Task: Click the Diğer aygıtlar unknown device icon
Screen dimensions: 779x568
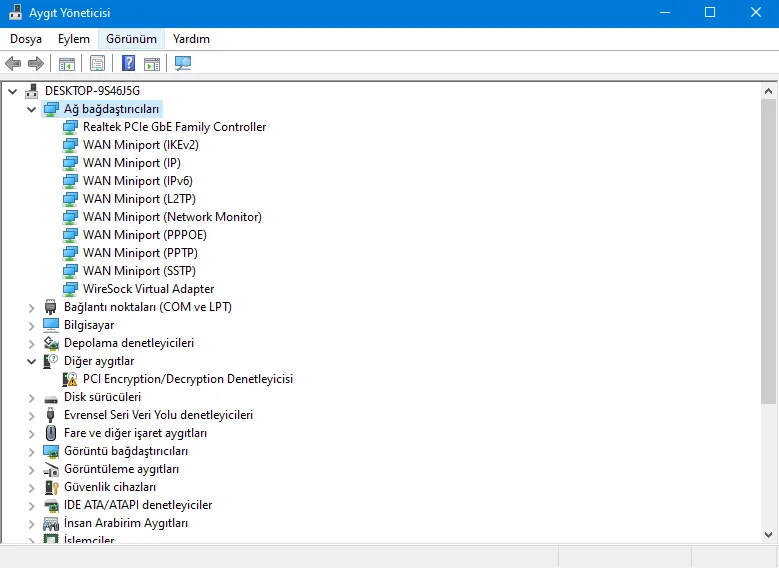Action: pyautogui.click(x=51, y=361)
